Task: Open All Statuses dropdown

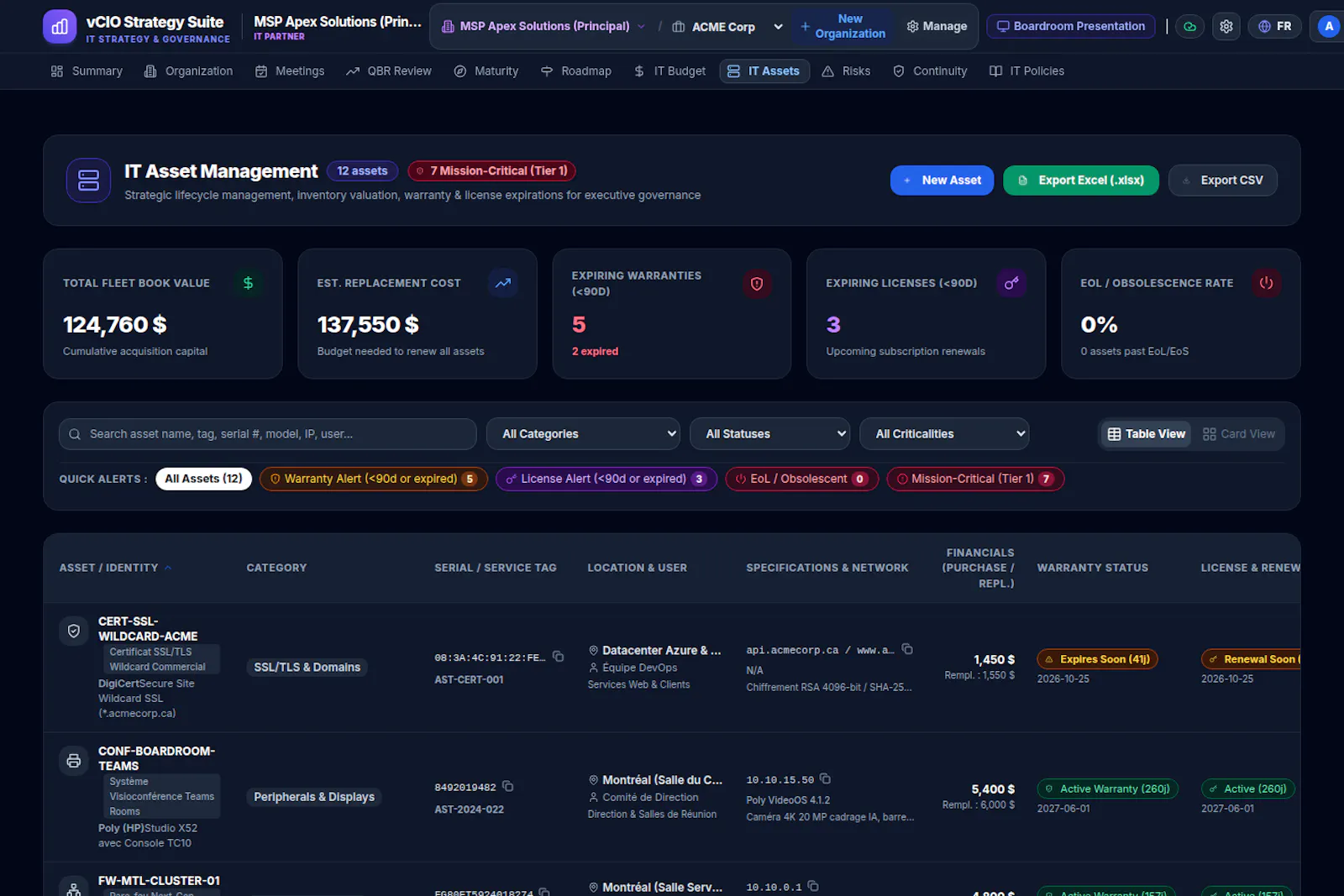Action: point(770,434)
